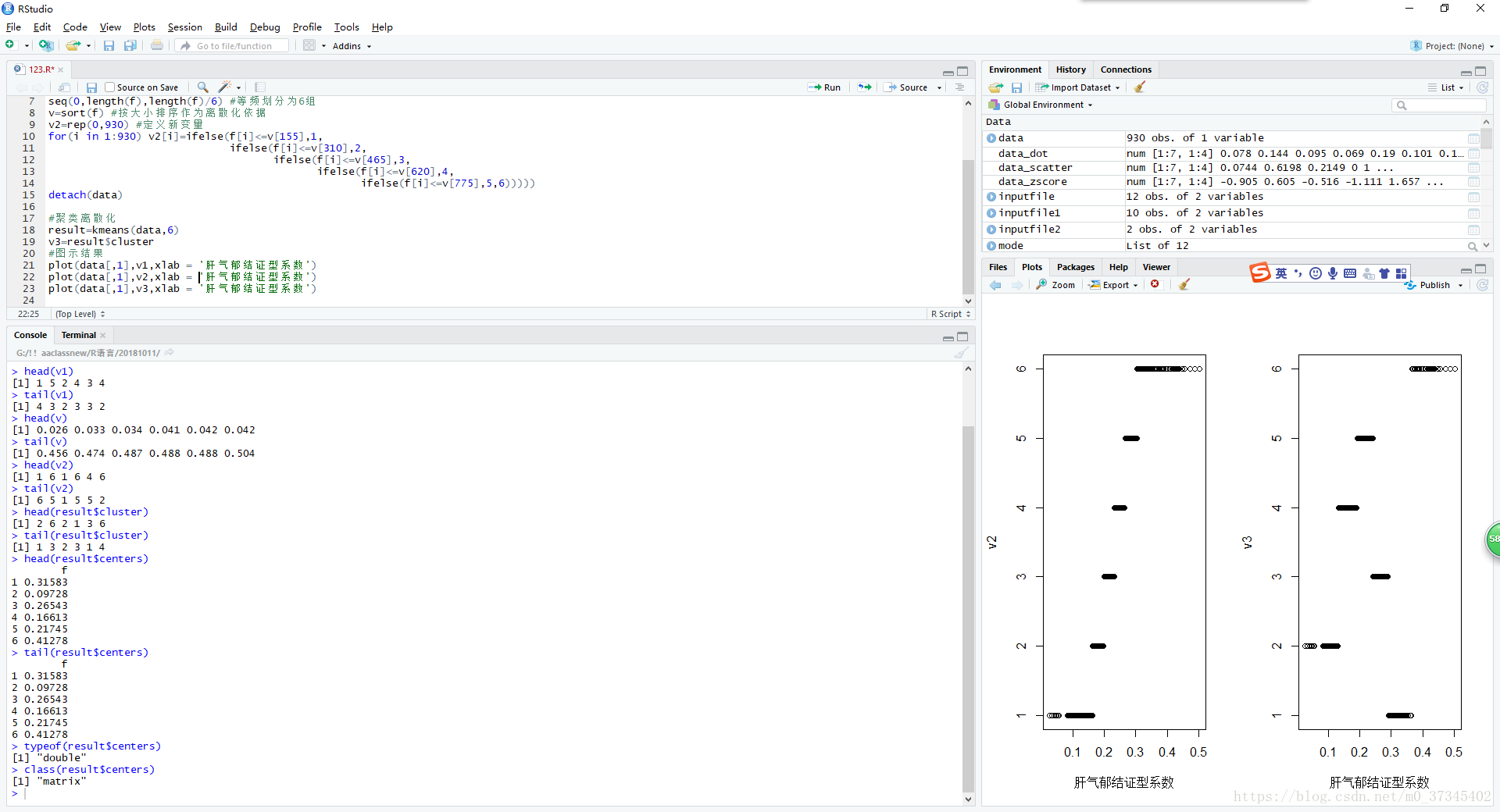Image resolution: width=1500 pixels, height=812 pixels.
Task: Save 123.R using the editor toolbar disk icon
Action: tap(91, 87)
